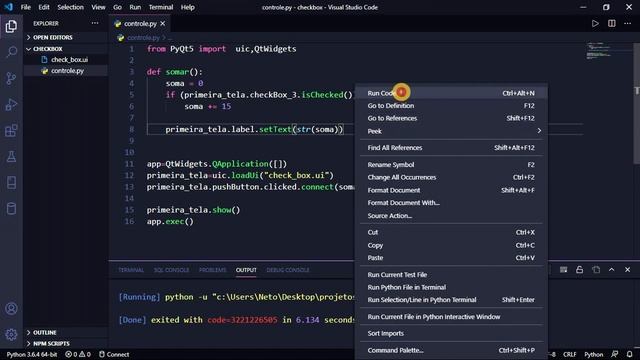Viewport: 640px width, 360px height.
Task: Choose Paste in context menu
Action: point(451,258)
